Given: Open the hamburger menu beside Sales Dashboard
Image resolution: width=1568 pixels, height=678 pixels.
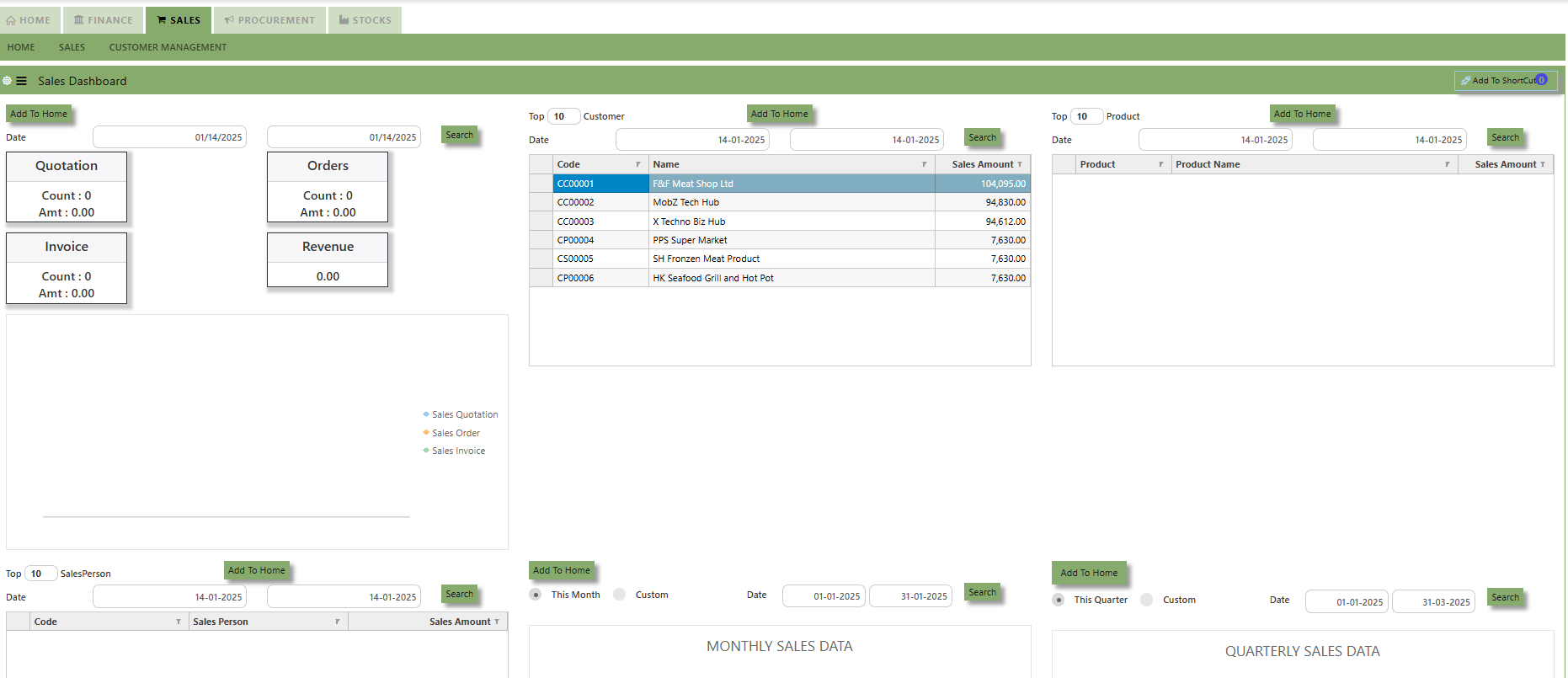Looking at the screenshot, I should [21, 81].
